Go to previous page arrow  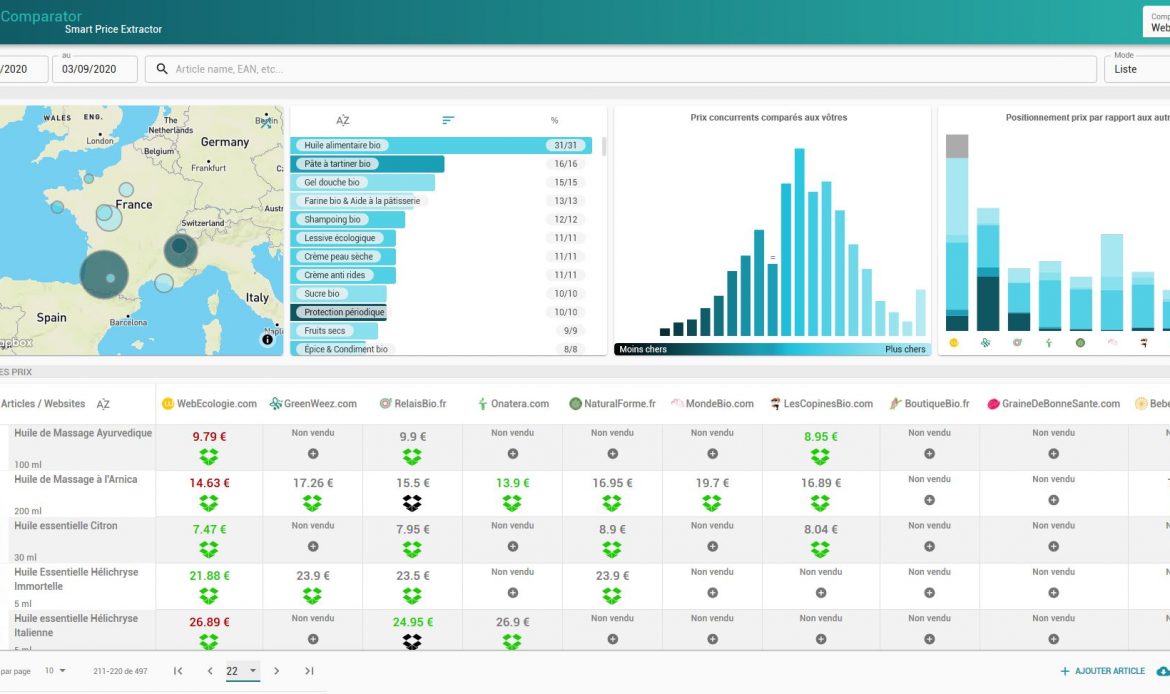point(210,671)
